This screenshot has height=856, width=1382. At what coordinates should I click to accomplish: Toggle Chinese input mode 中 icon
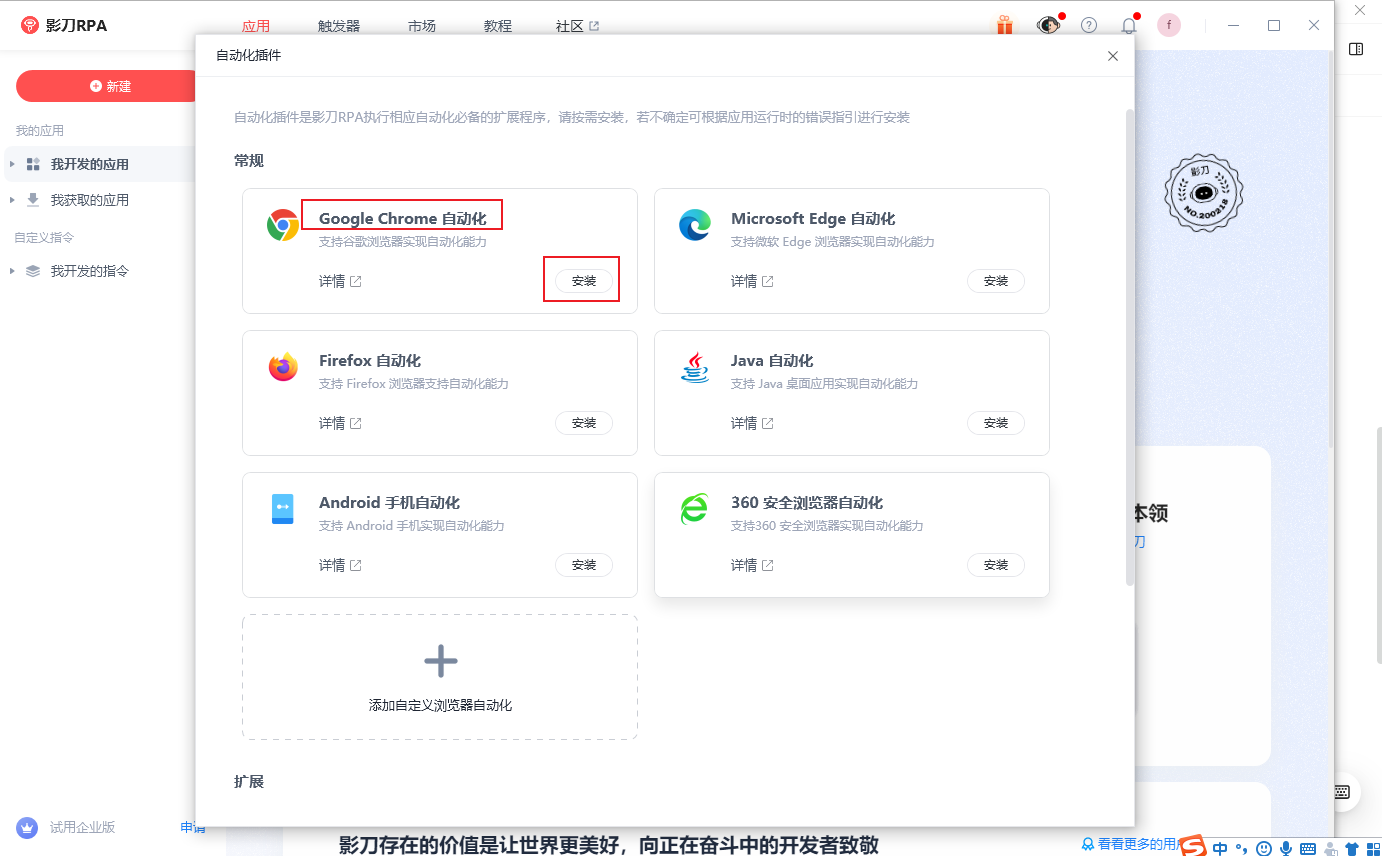[x=1220, y=848]
